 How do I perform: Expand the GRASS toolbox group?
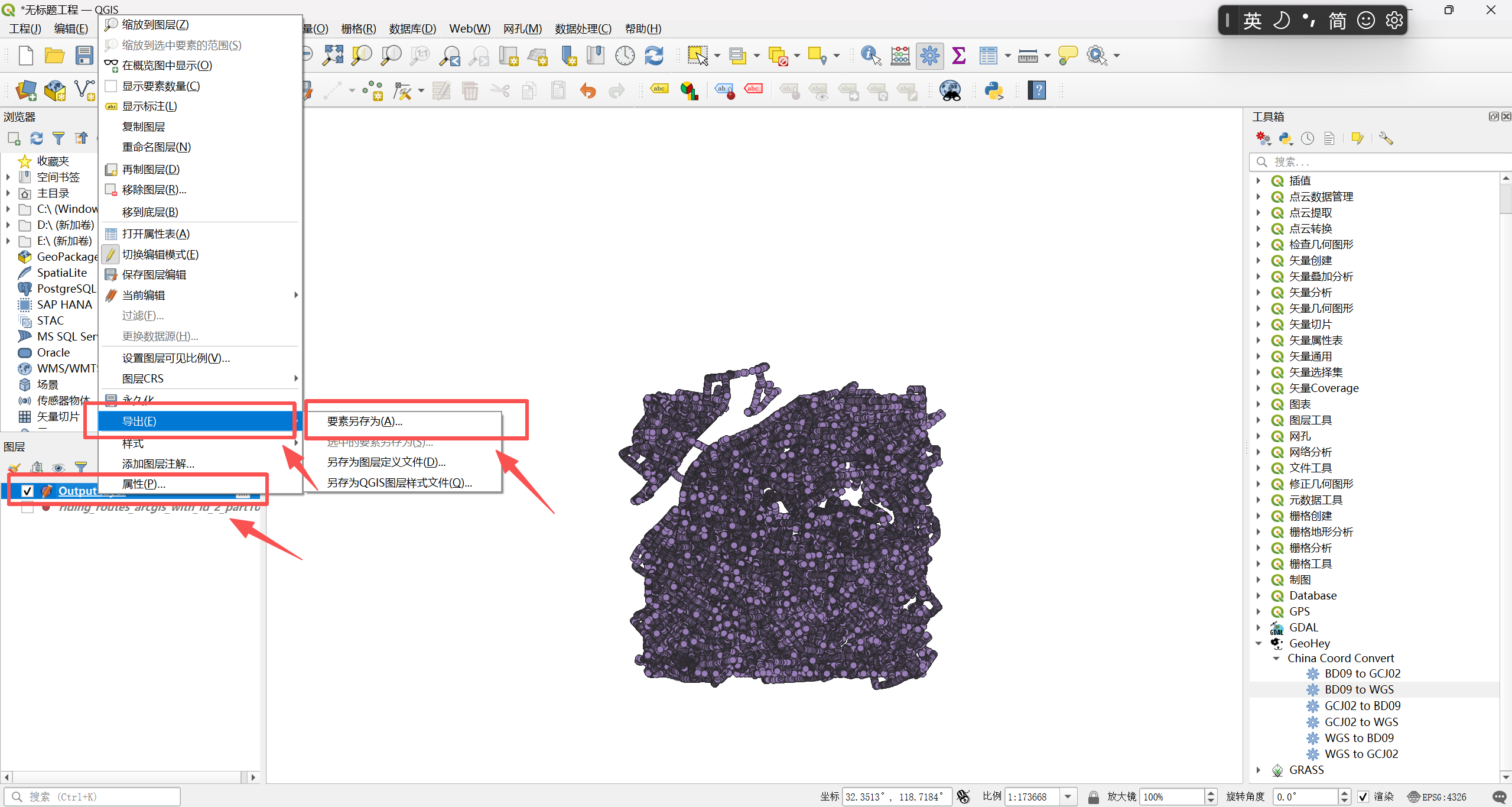1258,770
